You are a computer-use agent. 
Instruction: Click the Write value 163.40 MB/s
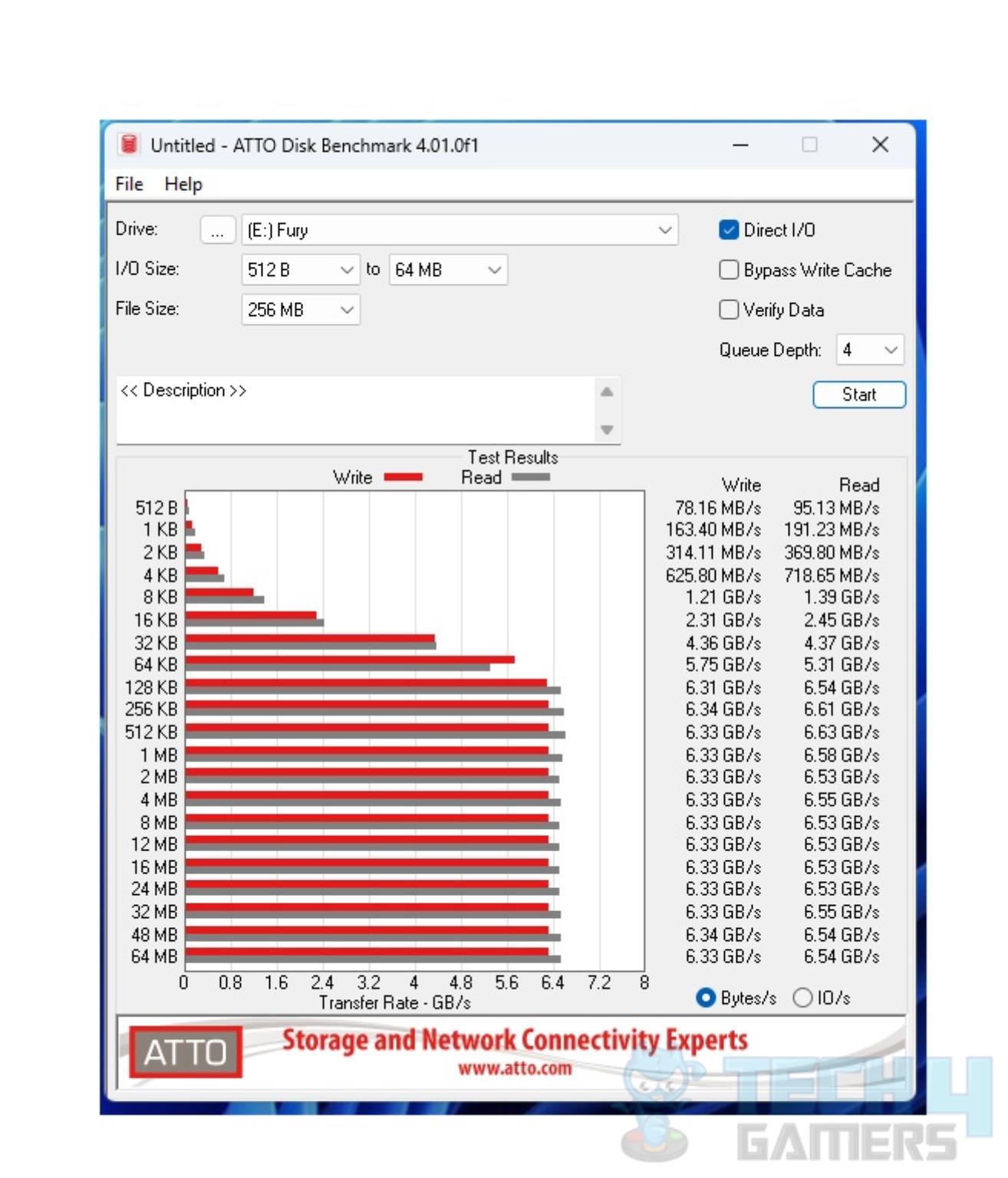[713, 530]
